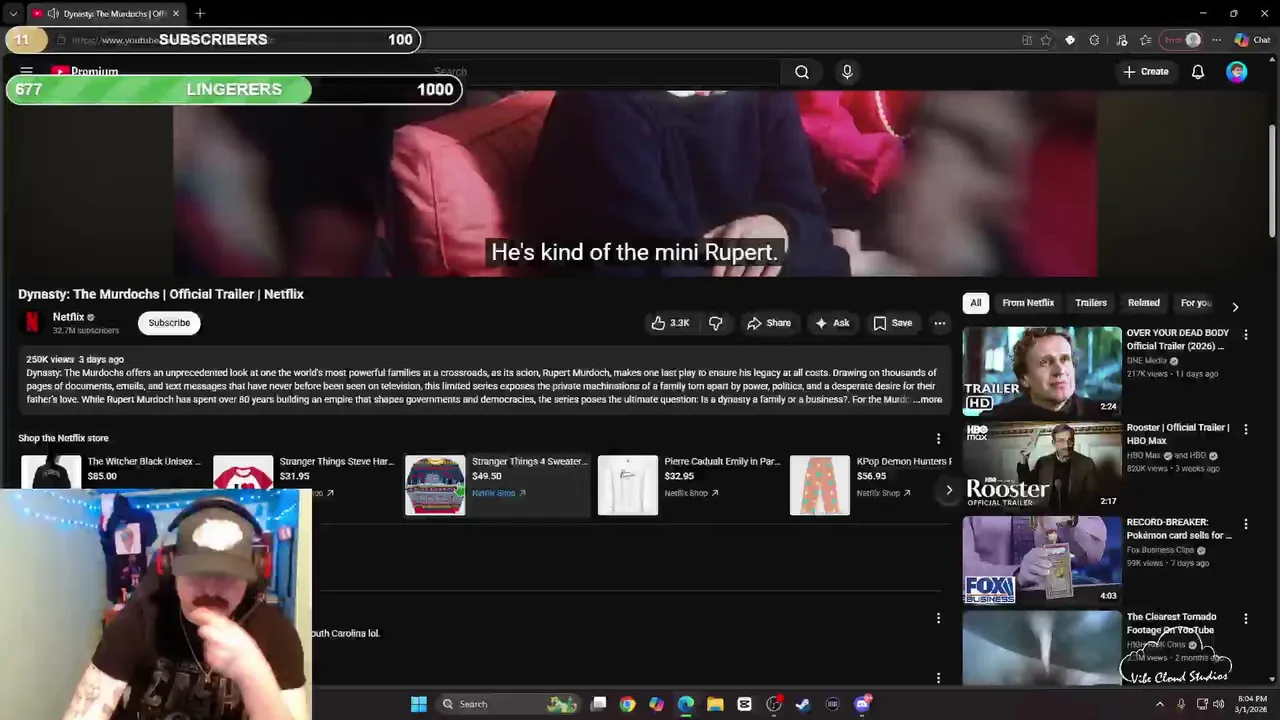Subscribe to the Netflix channel
The height and width of the screenshot is (720, 1280).
pyautogui.click(x=169, y=323)
